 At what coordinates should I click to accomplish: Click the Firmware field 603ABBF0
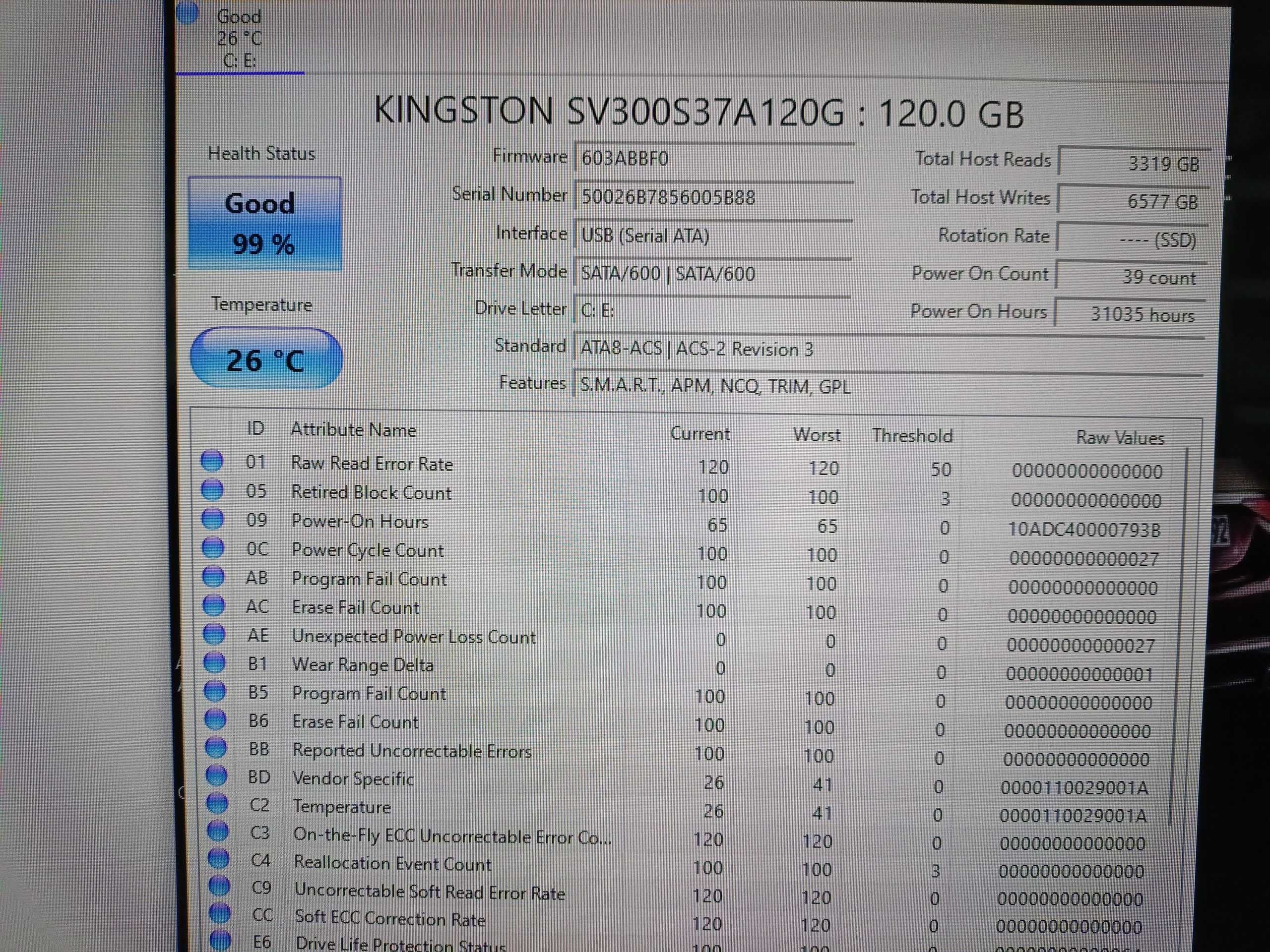tap(714, 158)
